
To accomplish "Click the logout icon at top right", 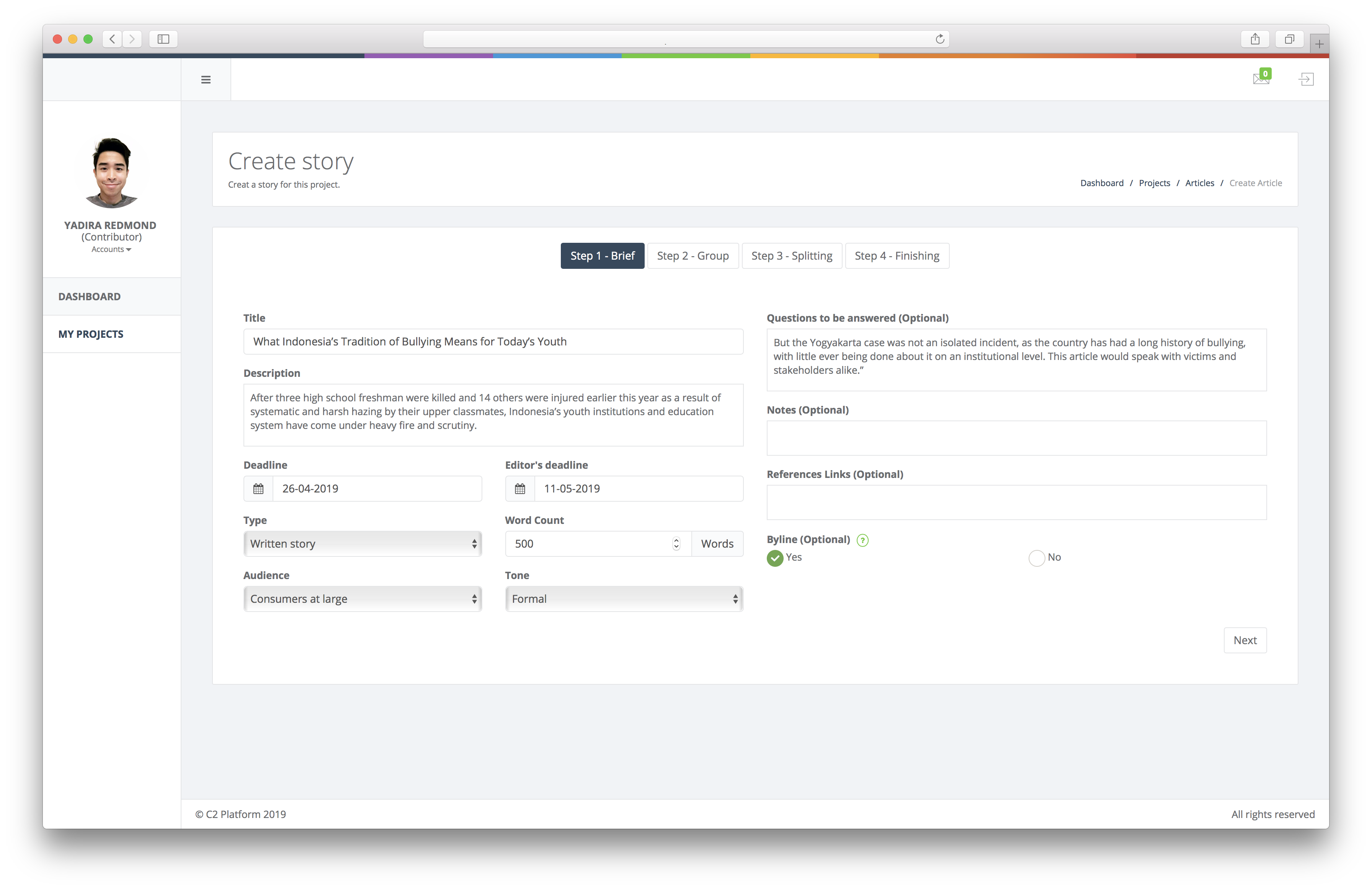I will [x=1306, y=79].
